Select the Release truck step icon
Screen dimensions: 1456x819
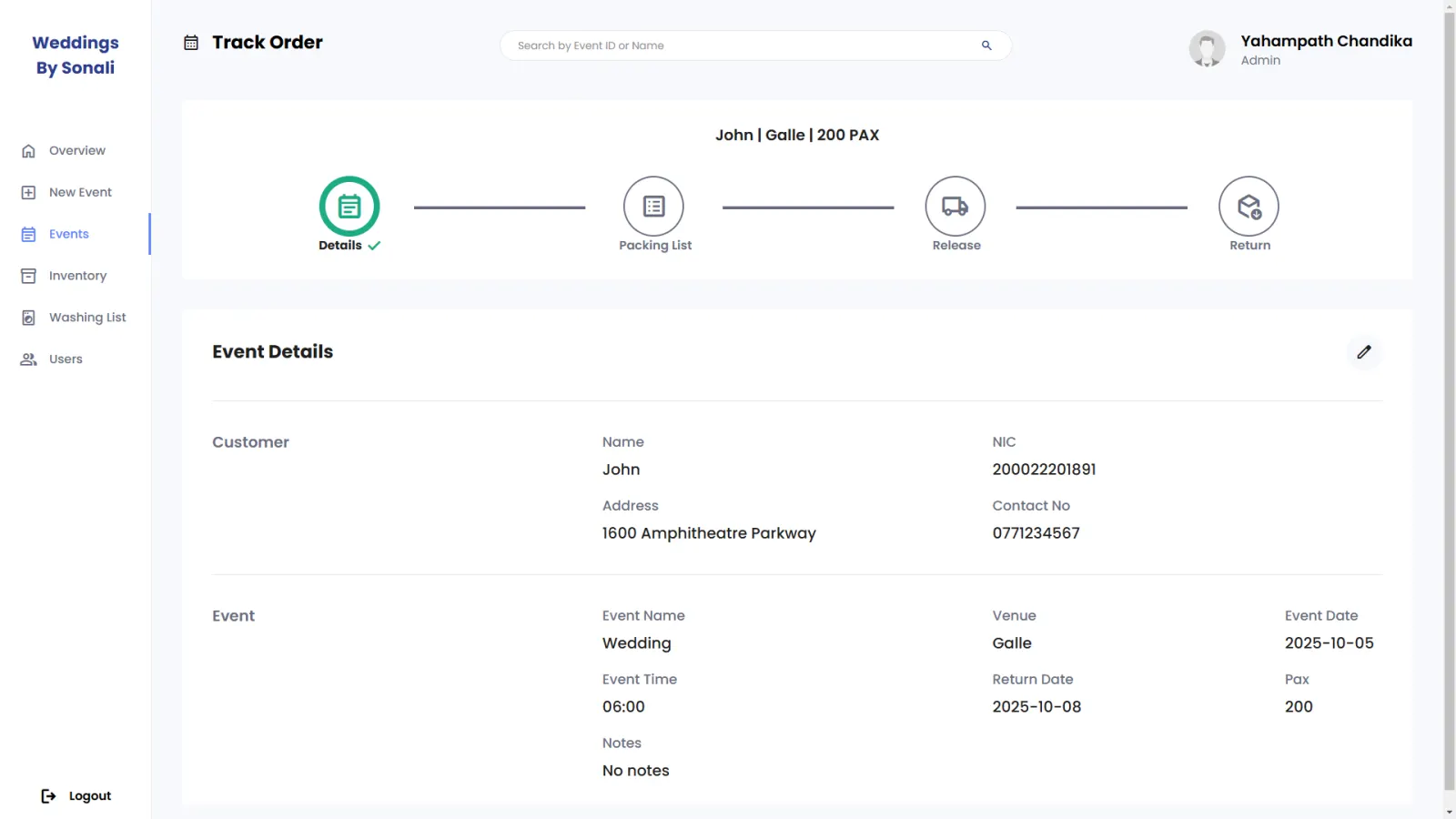pos(955,207)
